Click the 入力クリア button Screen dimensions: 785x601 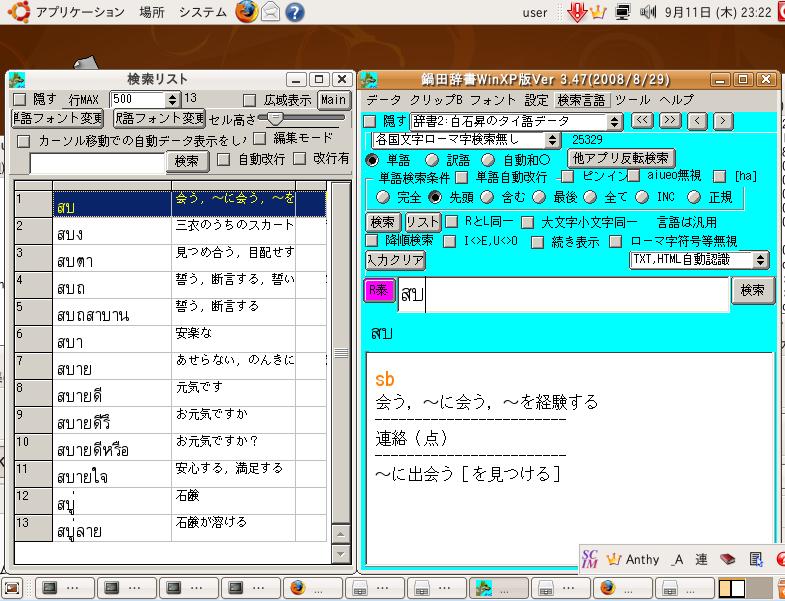tap(396, 260)
